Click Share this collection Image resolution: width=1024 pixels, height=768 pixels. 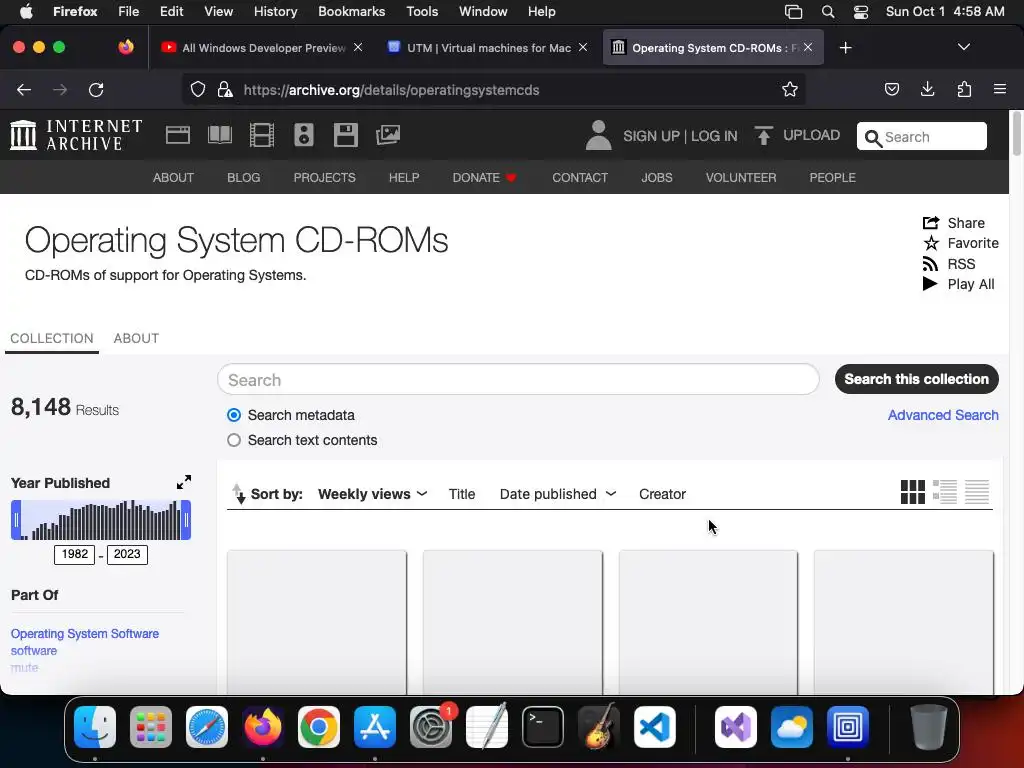coord(953,223)
